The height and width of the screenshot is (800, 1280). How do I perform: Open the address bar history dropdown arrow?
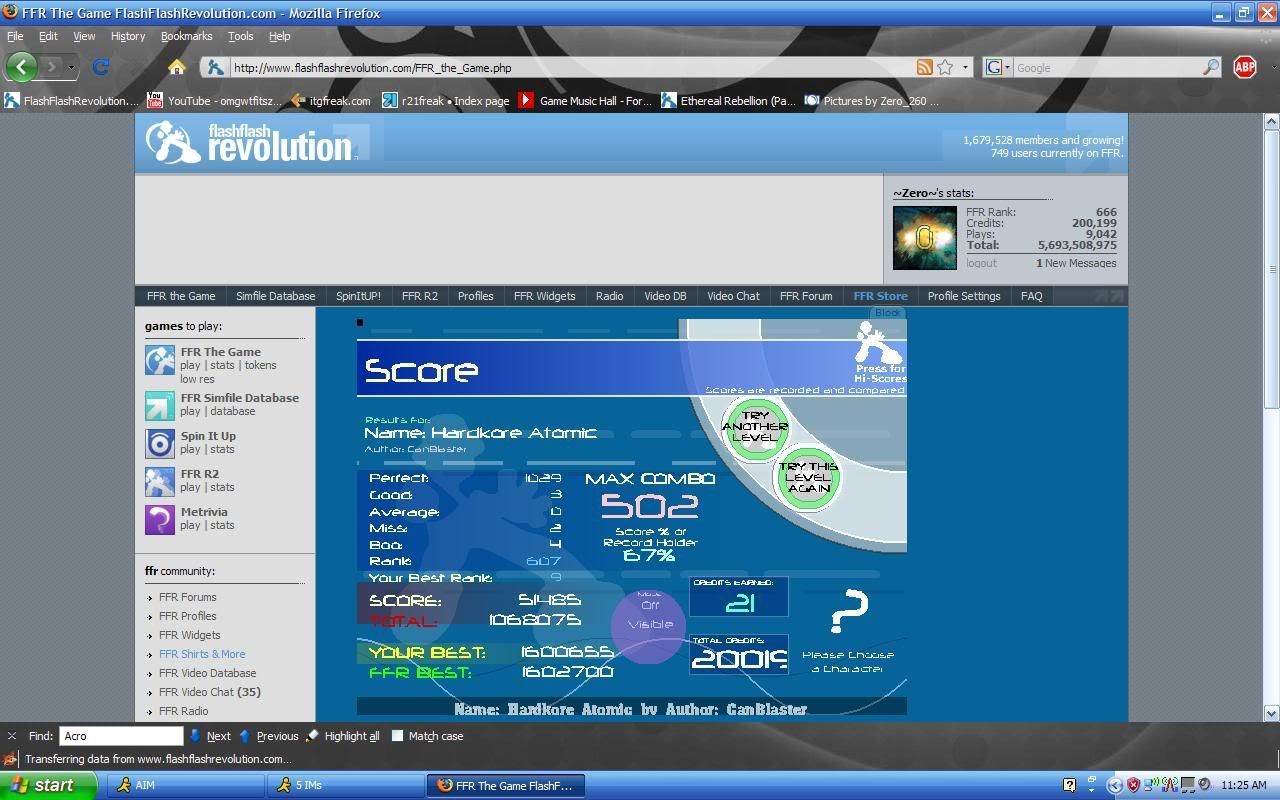click(965, 67)
